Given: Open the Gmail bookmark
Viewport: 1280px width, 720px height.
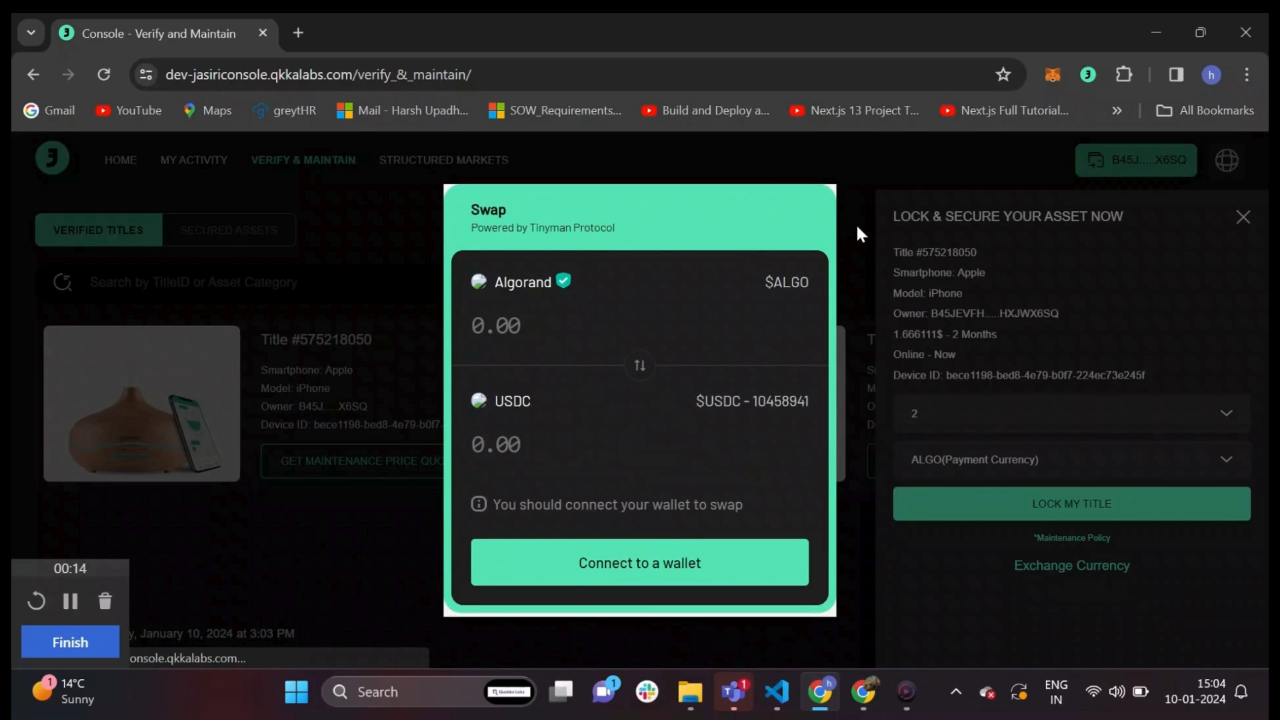Looking at the screenshot, I should point(49,110).
